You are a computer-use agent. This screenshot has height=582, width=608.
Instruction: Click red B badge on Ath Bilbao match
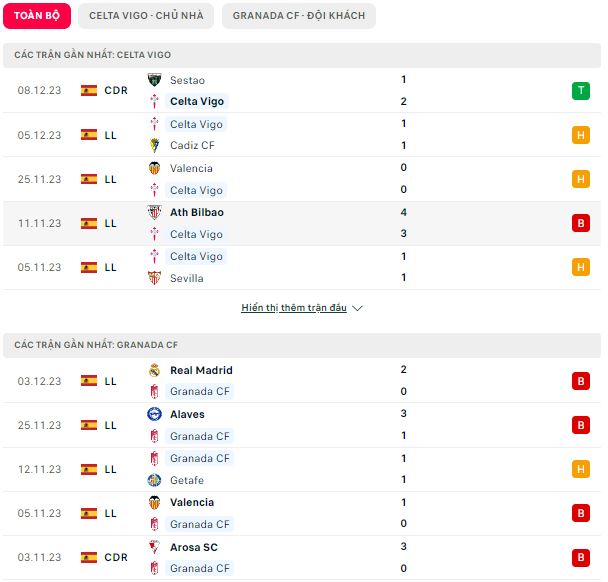pos(580,223)
